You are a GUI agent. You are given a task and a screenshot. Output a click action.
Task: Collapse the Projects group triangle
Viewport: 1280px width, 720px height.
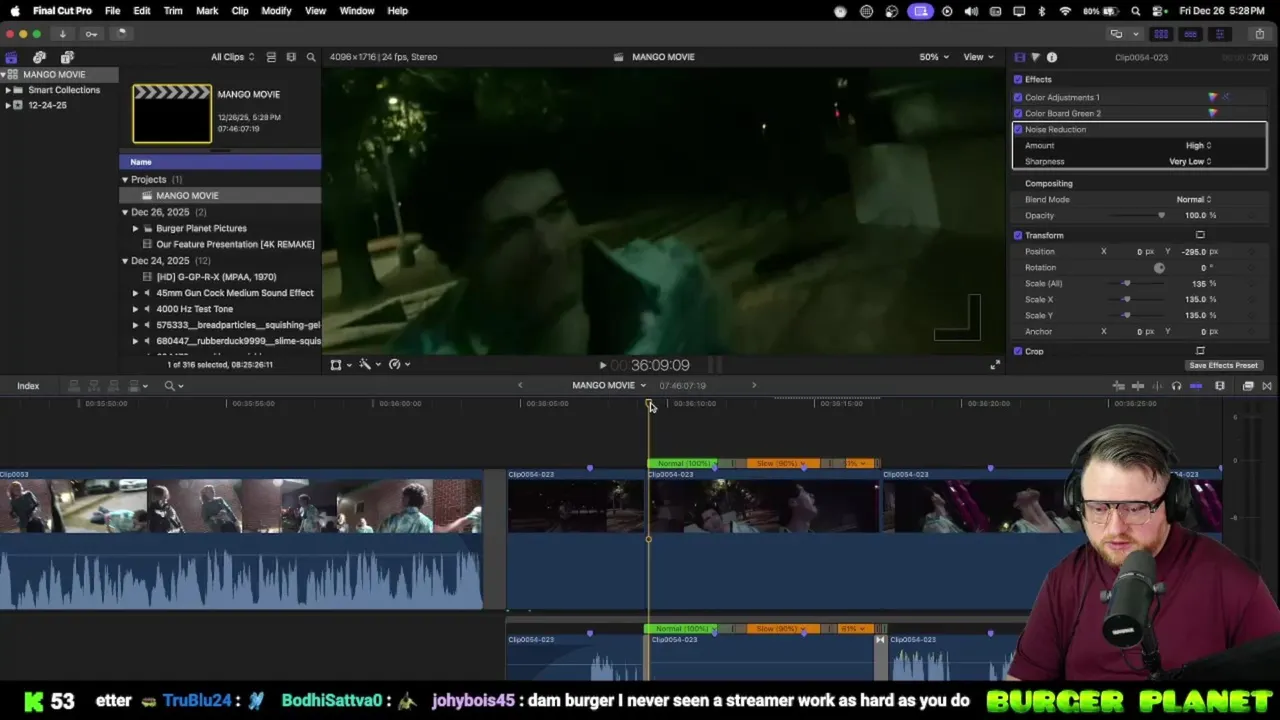125,180
